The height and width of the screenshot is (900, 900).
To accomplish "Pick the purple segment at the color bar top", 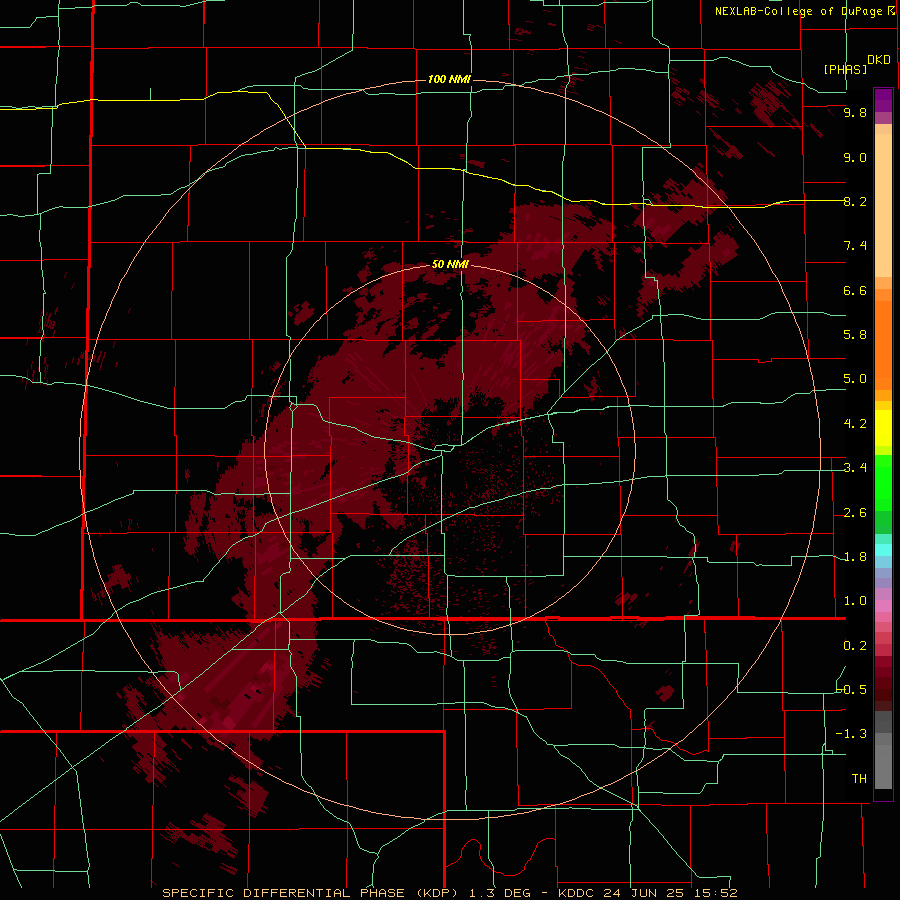I will click(x=883, y=100).
